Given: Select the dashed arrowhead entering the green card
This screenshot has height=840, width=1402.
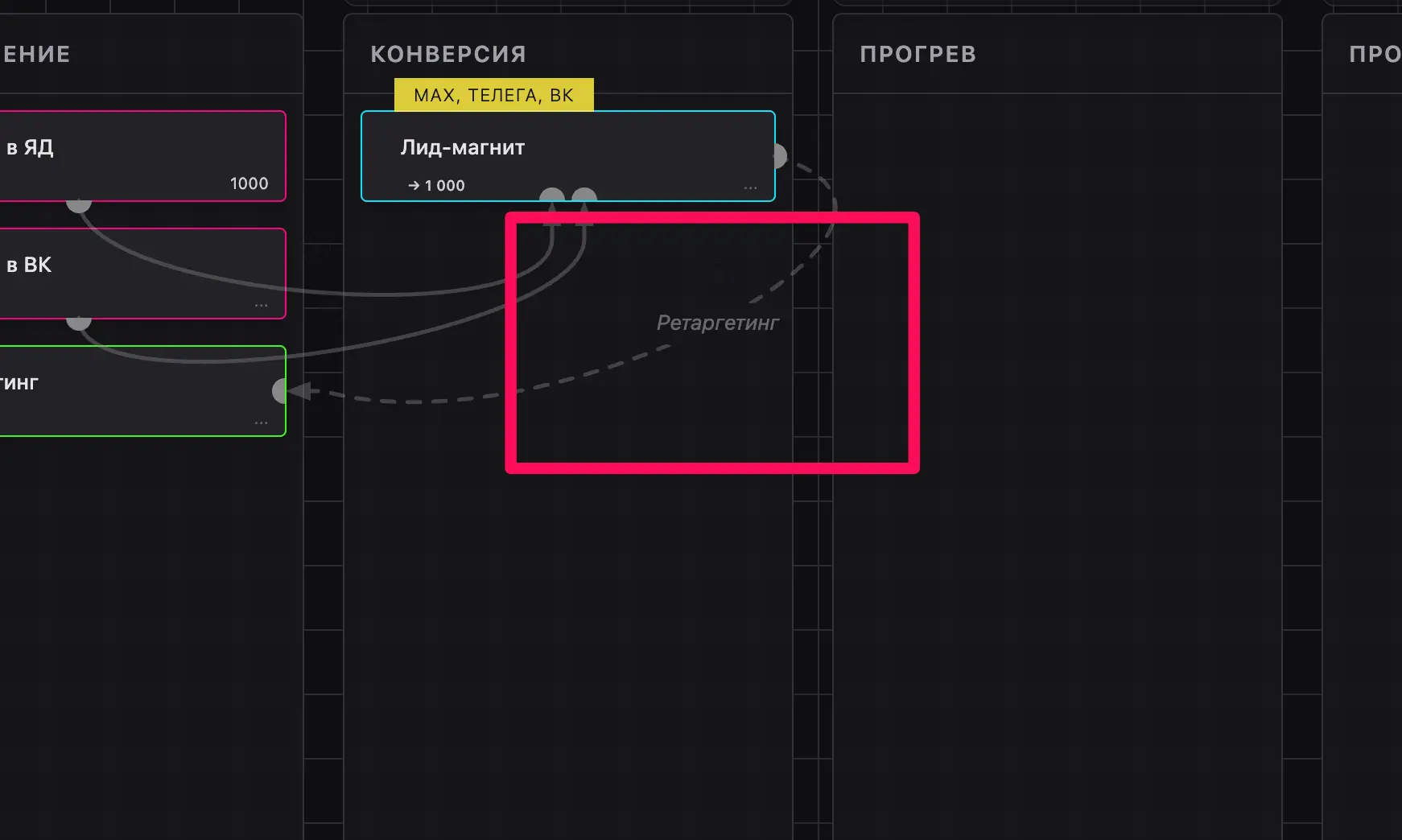Looking at the screenshot, I should pyautogui.click(x=299, y=392).
